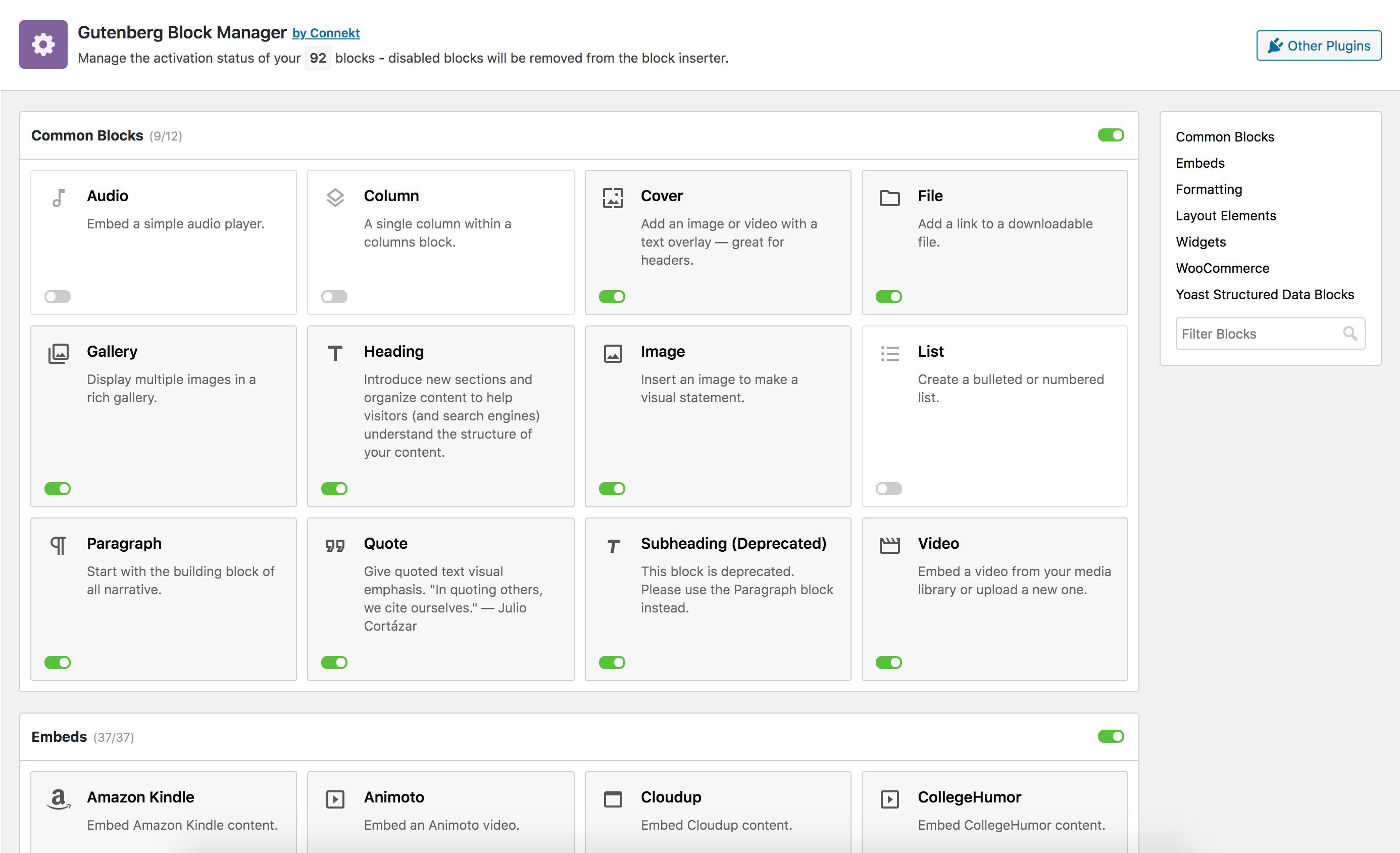This screenshot has width=1400, height=853.
Task: Click the File block folder icon
Action: (889, 197)
